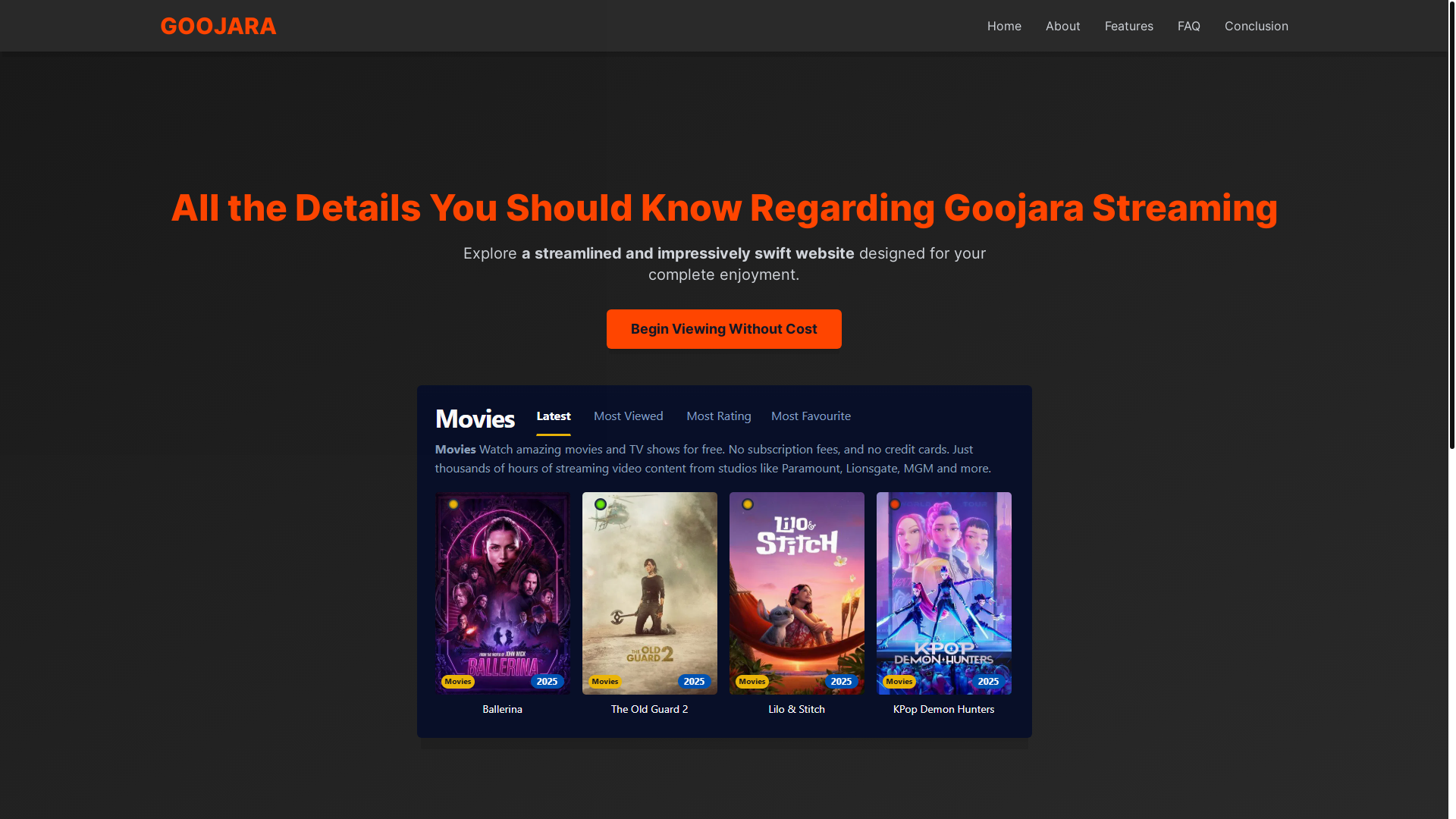Click the 2025 badge on Old Guard 2 poster
This screenshot has height=819, width=1456.
pos(694,682)
